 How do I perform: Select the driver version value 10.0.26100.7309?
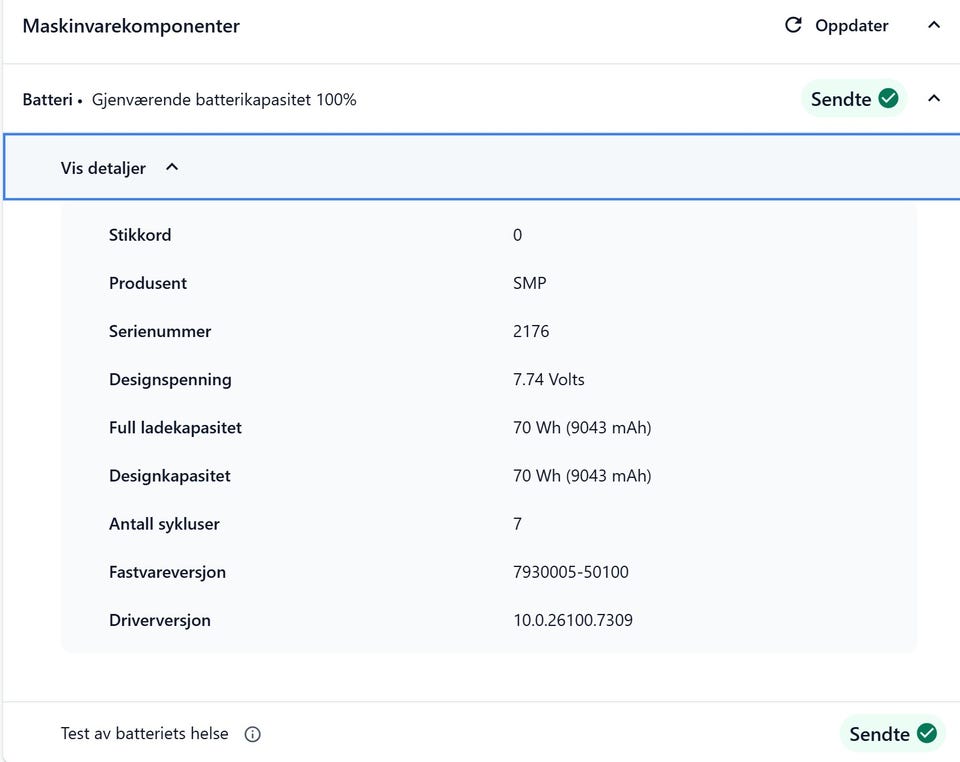(x=572, y=620)
